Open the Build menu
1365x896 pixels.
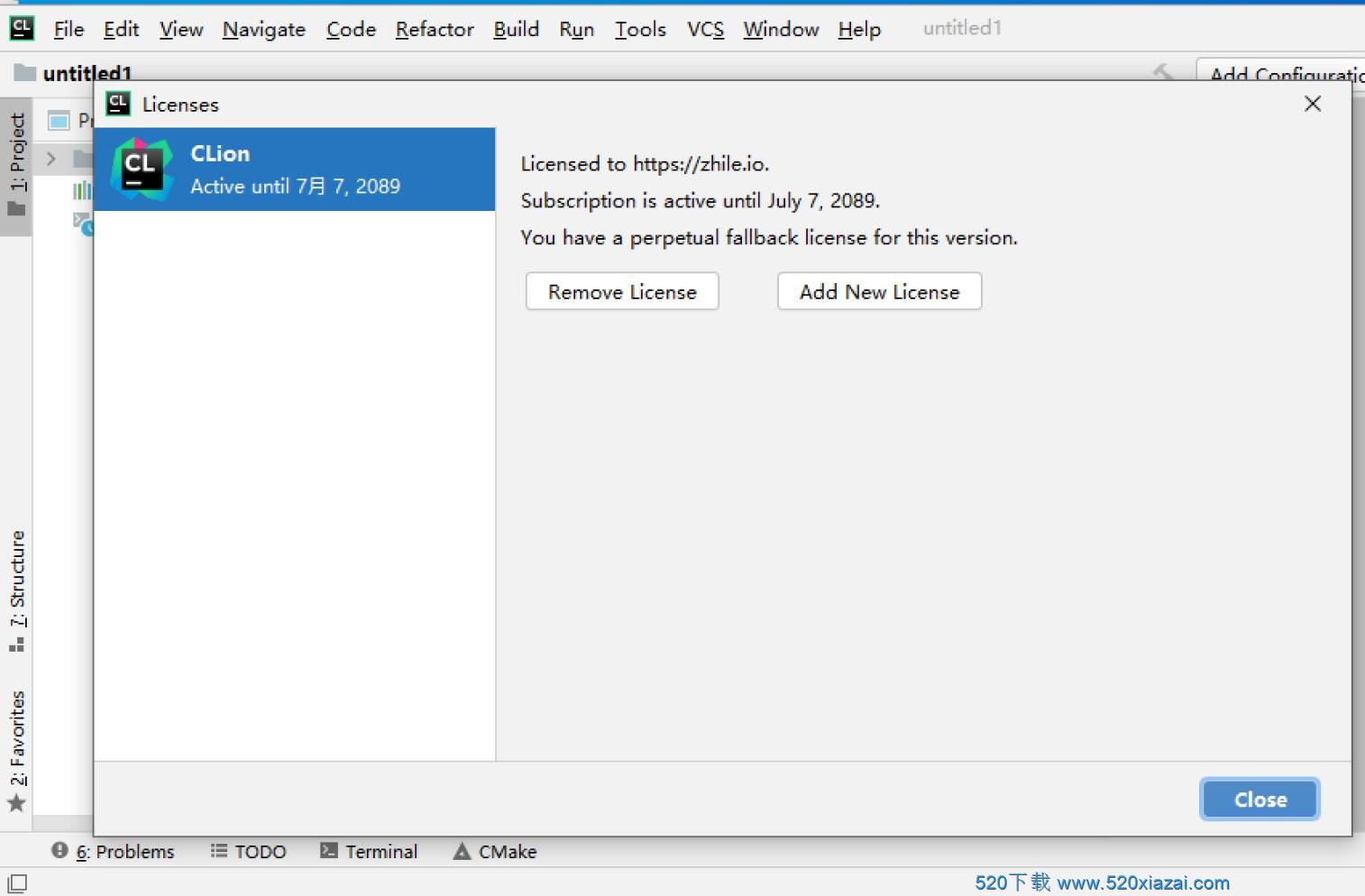[516, 29]
